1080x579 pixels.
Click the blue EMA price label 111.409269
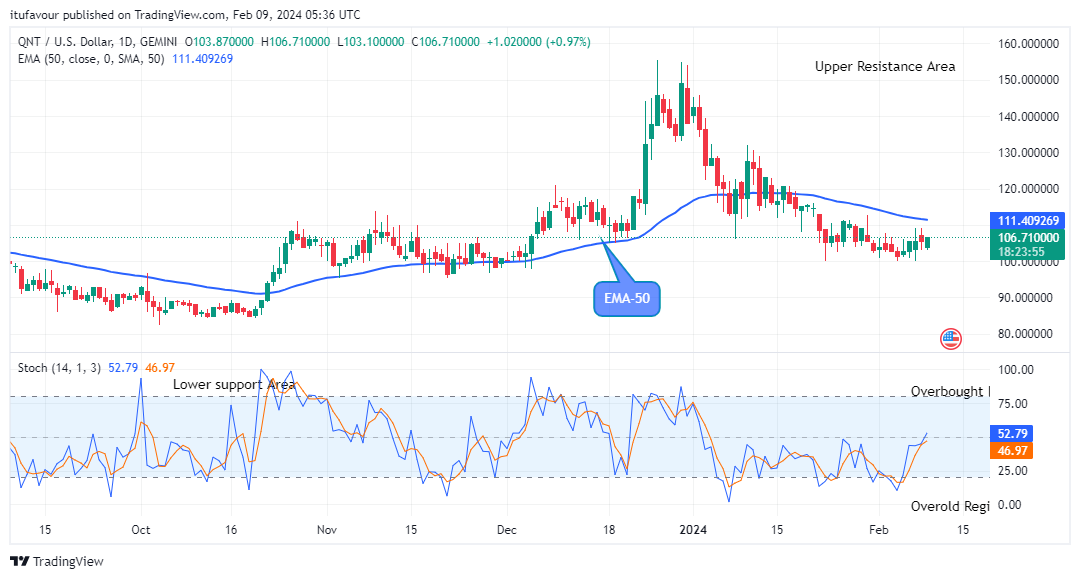point(1028,220)
